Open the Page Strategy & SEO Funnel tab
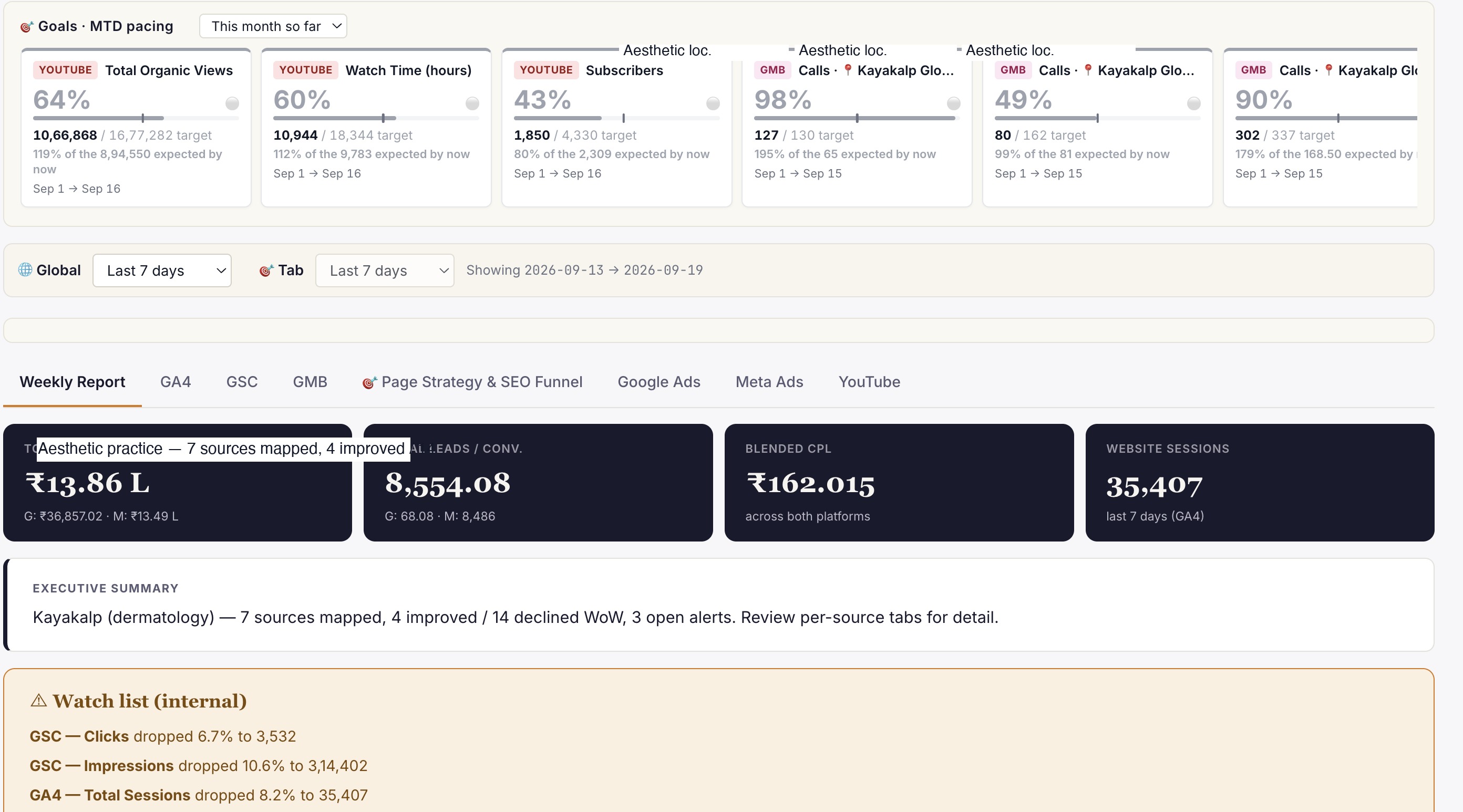Image resolution: width=1463 pixels, height=812 pixels. [x=472, y=382]
